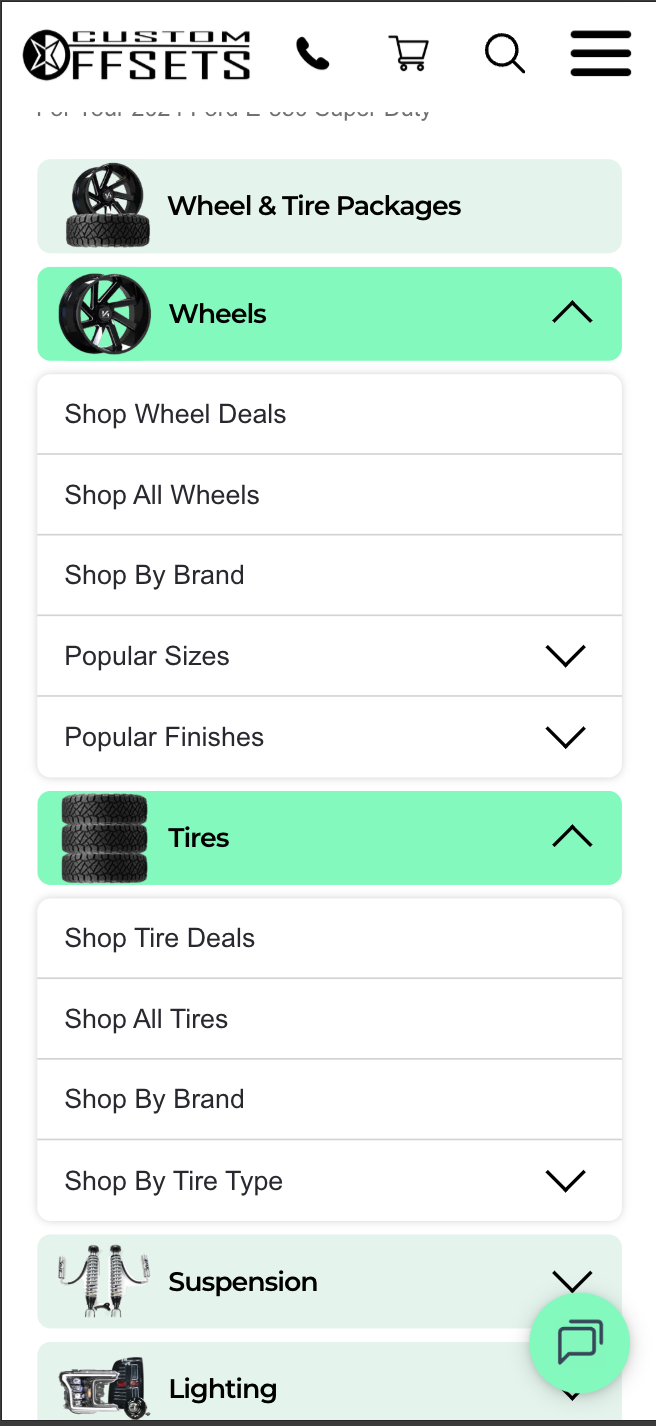
Task: Collapse the Tires category section
Action: pyautogui.click(x=571, y=835)
